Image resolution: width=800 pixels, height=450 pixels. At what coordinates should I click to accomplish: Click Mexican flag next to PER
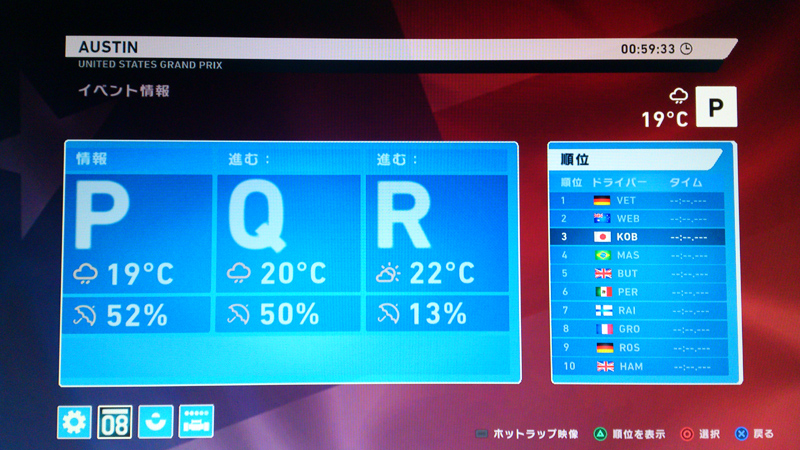pos(604,292)
